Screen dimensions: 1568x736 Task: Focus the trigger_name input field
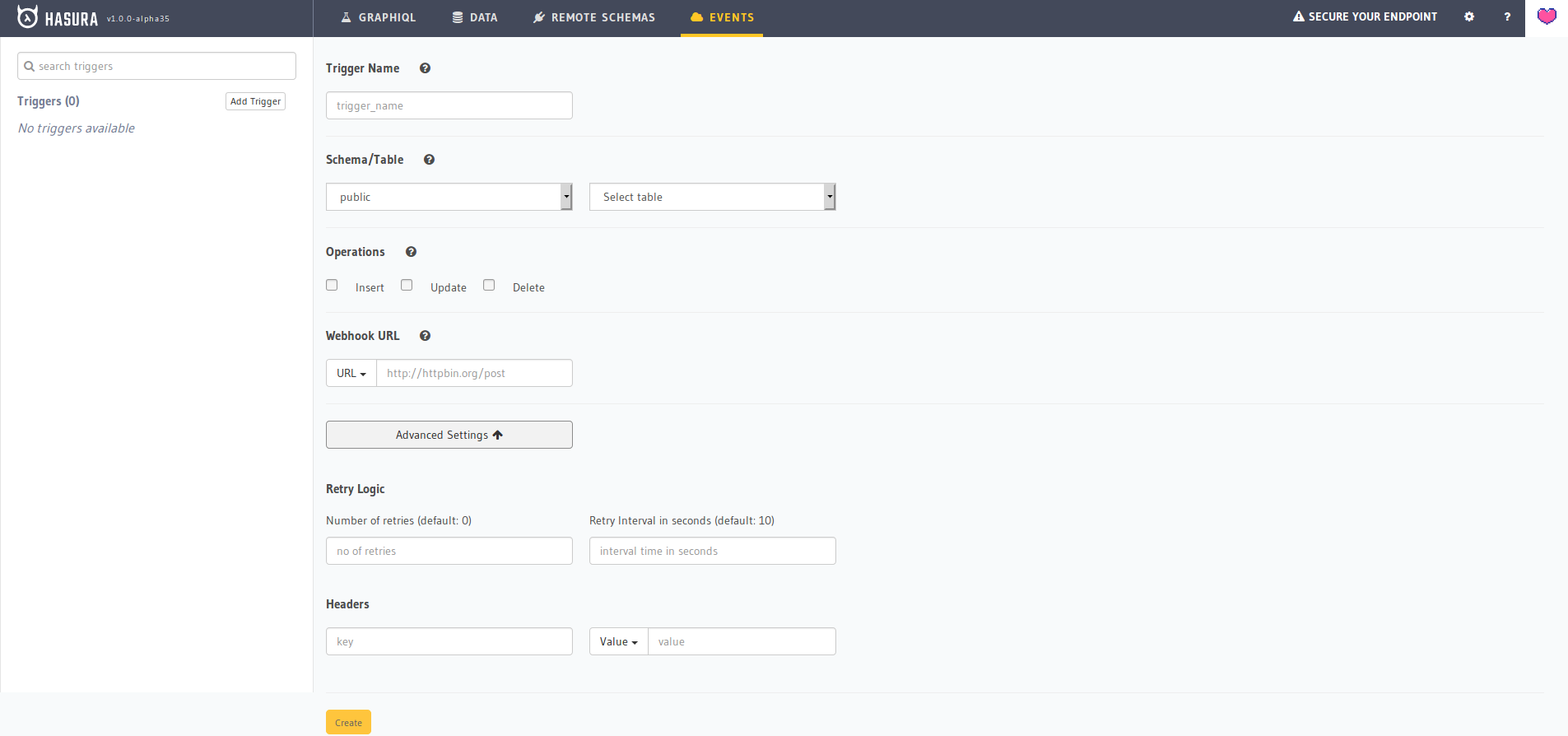pyautogui.click(x=449, y=105)
